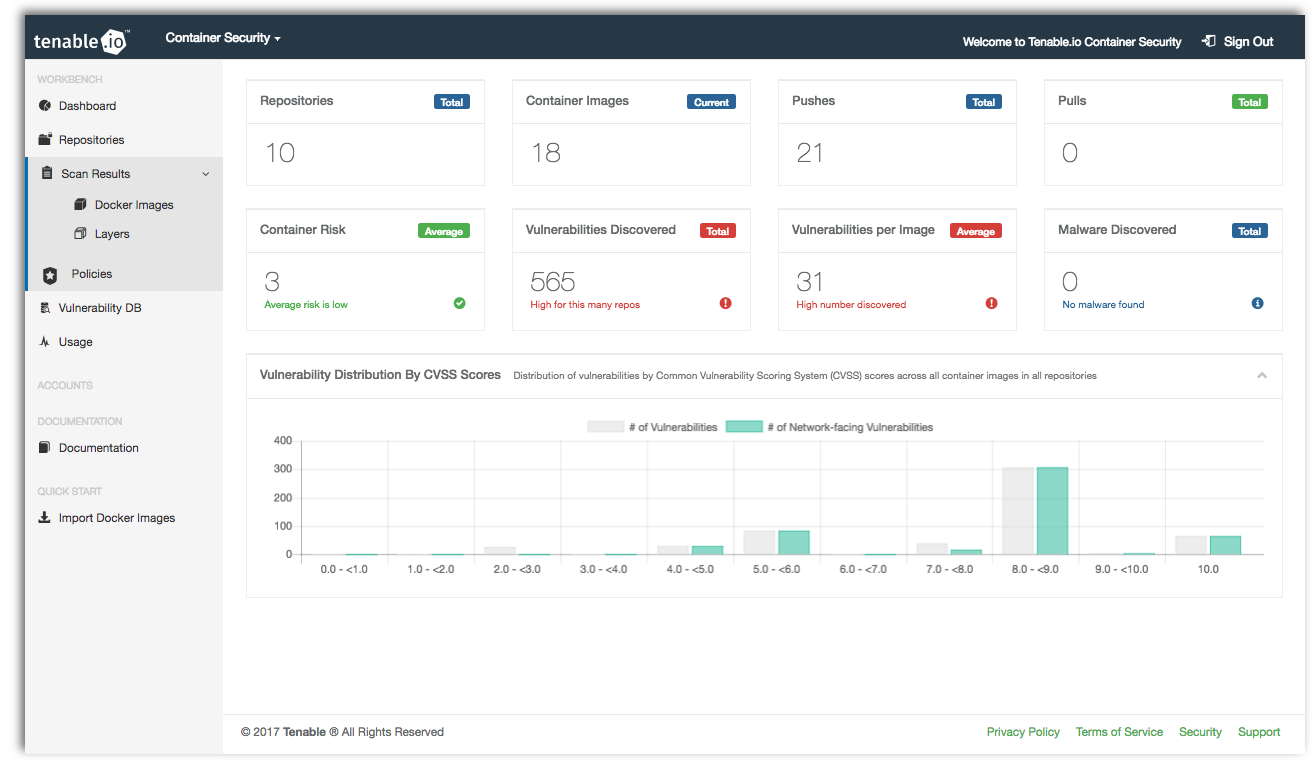Click the Repositories folder icon
1313x763 pixels.
click(44, 140)
